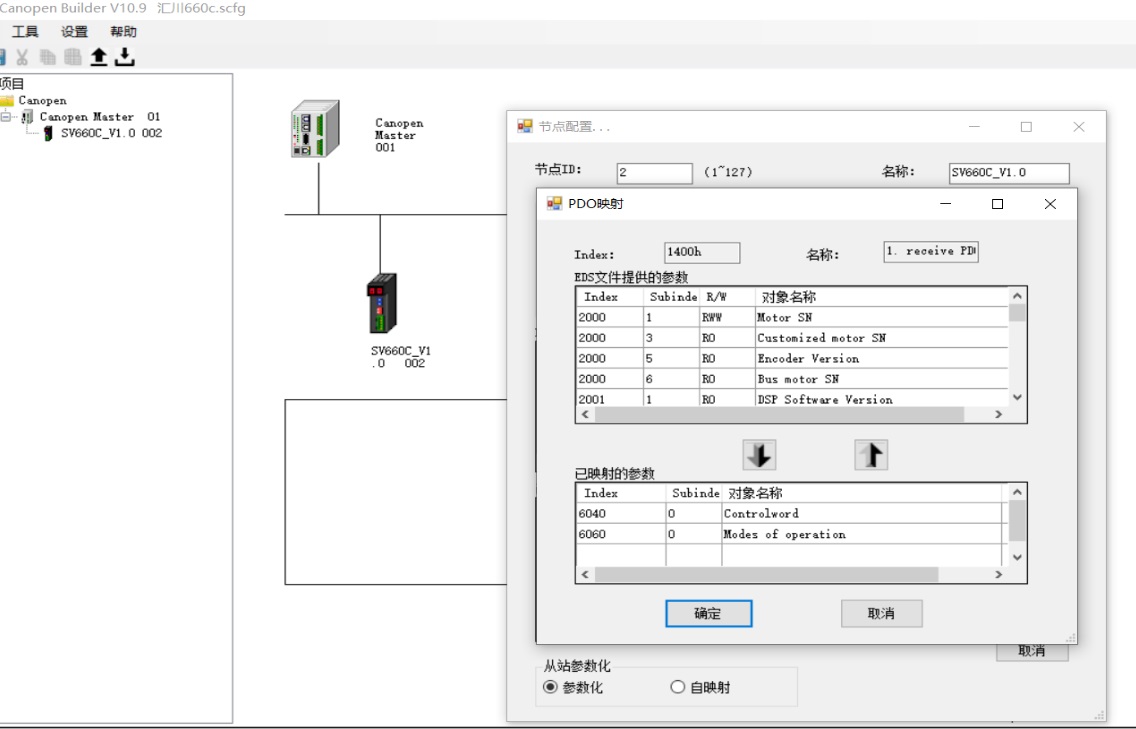Image resolution: width=1136 pixels, height=729 pixels.
Task: Collapse the Canopen Master tree node
Action: [x=6, y=117]
